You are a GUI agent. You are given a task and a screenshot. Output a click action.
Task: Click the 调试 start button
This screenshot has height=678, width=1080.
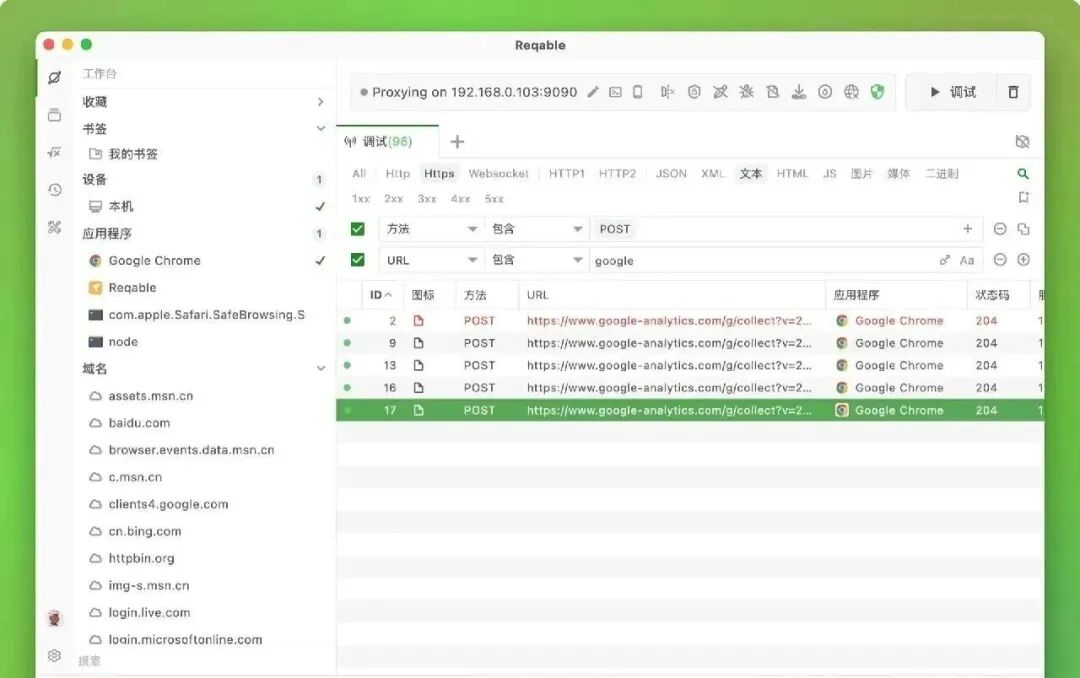(x=953, y=92)
